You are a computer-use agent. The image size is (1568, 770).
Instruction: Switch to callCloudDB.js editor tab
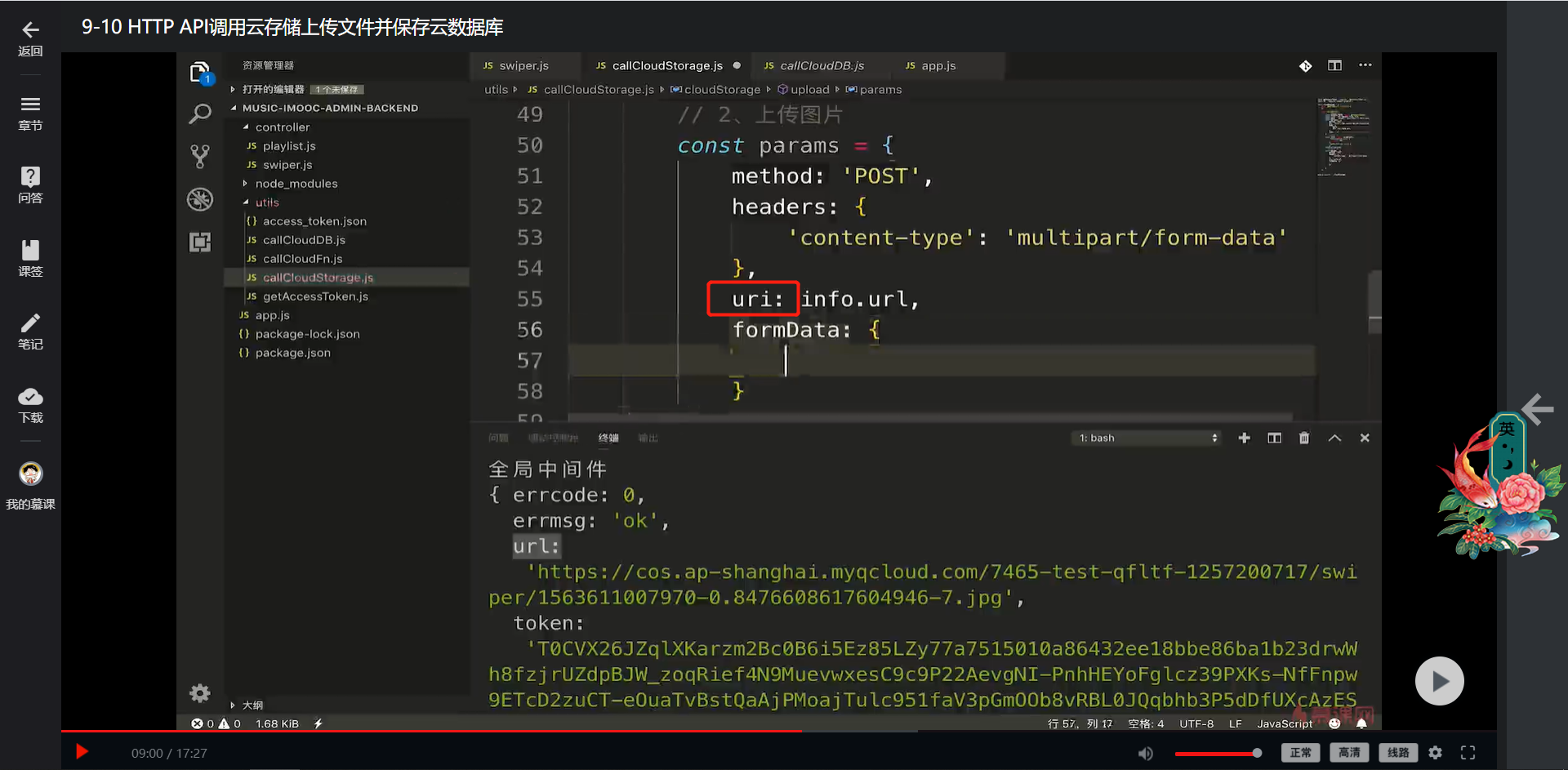click(x=822, y=66)
